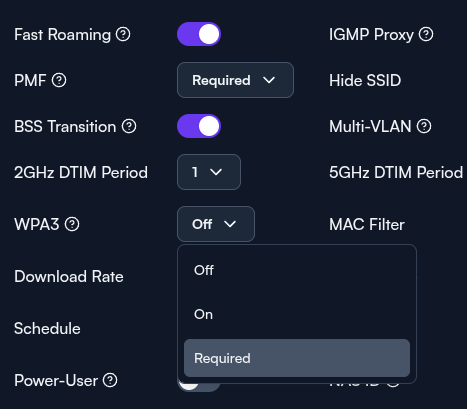The width and height of the screenshot is (467, 409).
Task: Disable the Fast Roaming toggle
Action: click(199, 34)
